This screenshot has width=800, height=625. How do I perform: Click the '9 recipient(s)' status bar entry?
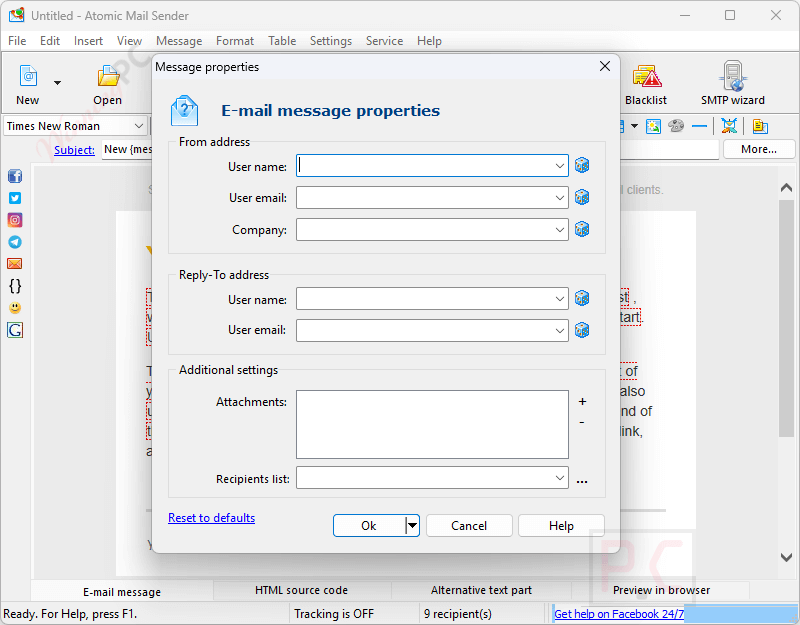pos(458,614)
